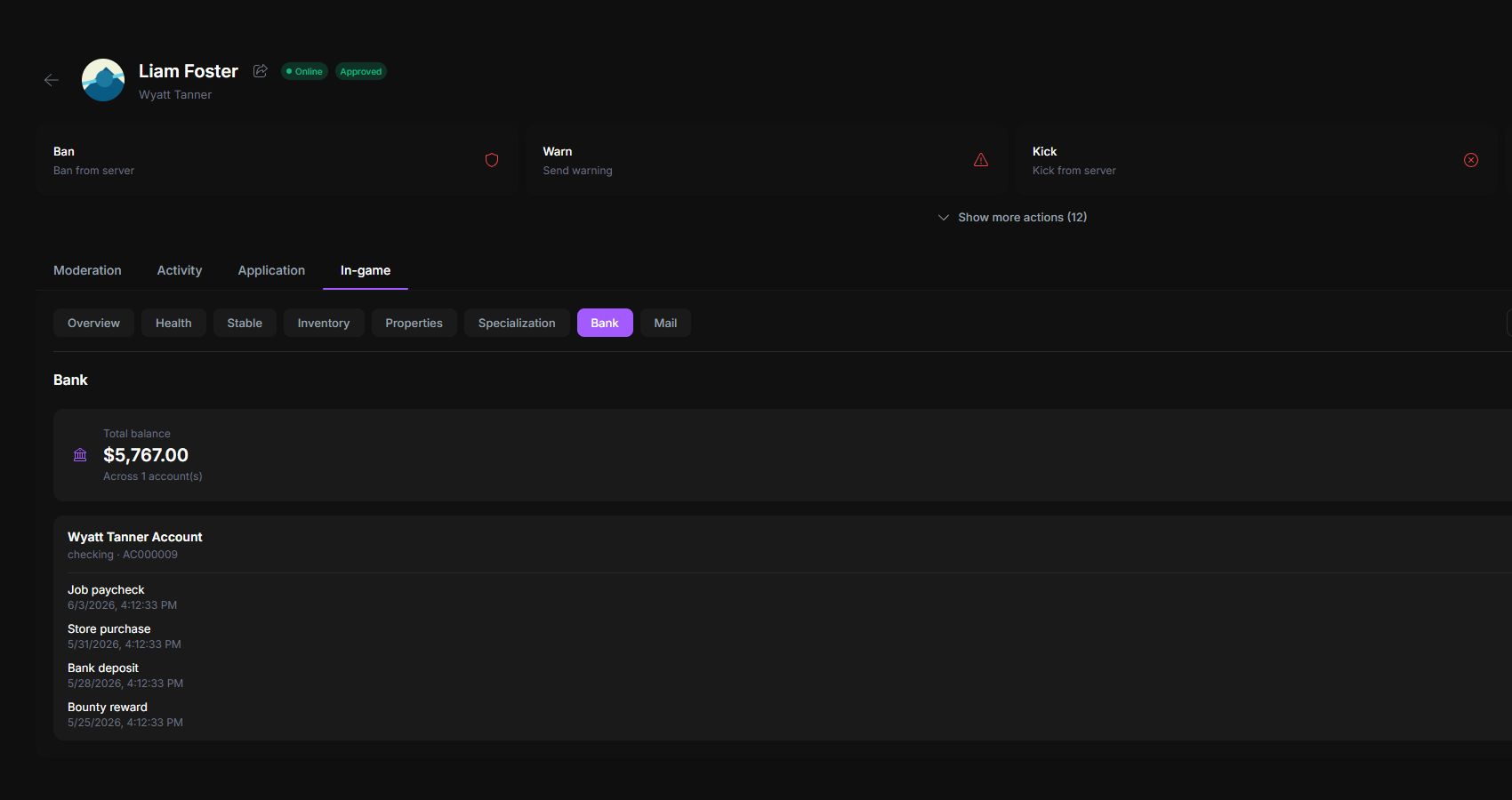Switch to the Activity tab
The image size is (1512, 800).
coord(180,270)
